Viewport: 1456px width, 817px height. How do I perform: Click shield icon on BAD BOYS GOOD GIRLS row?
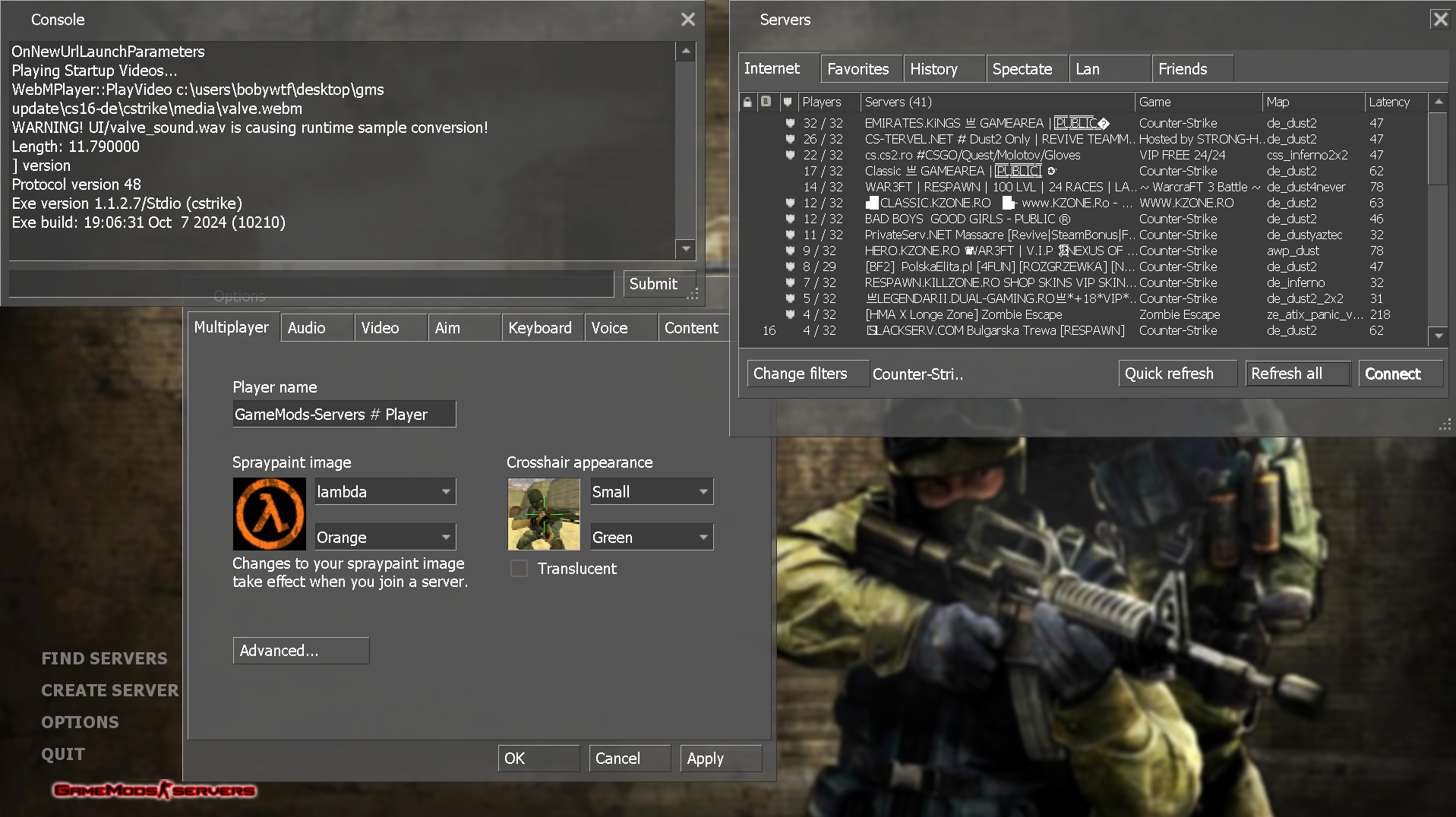[790, 219]
